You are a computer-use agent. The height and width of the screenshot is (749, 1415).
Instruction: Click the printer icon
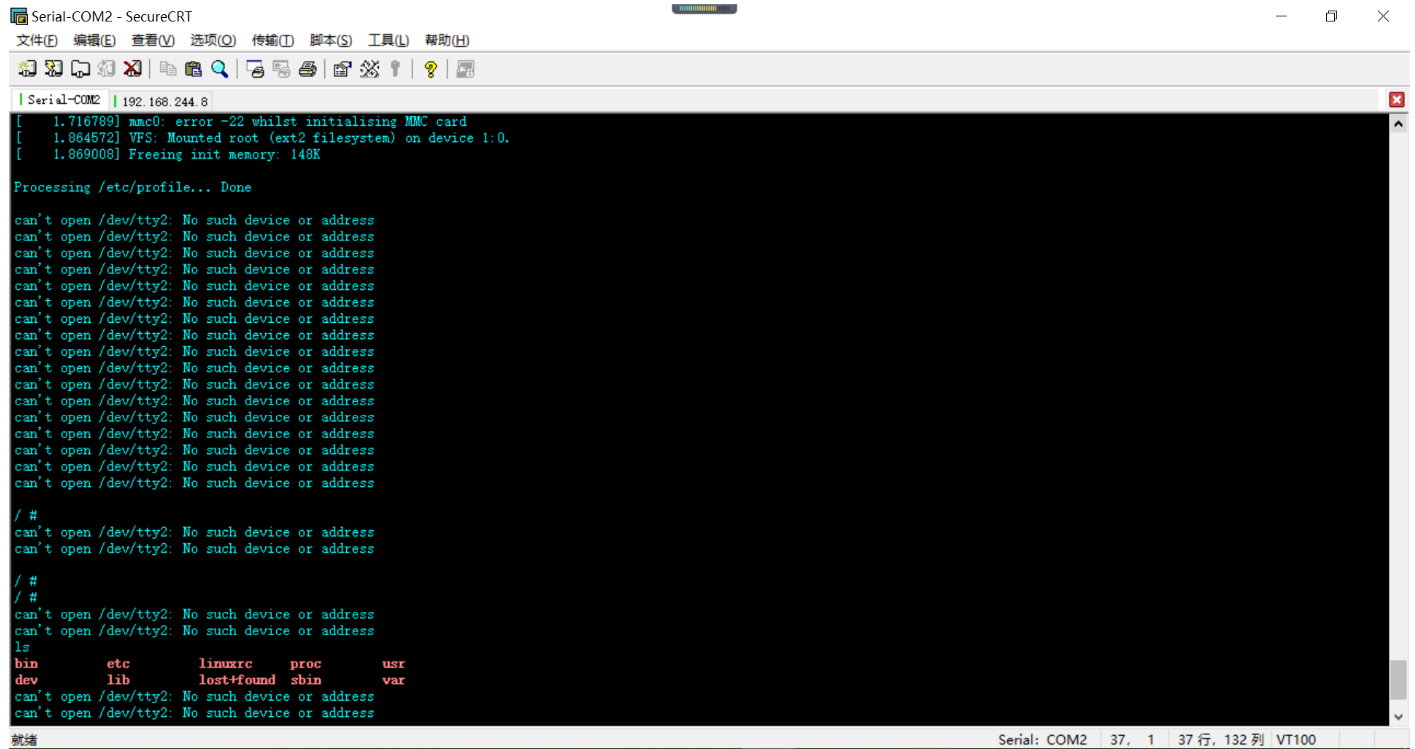tap(308, 69)
